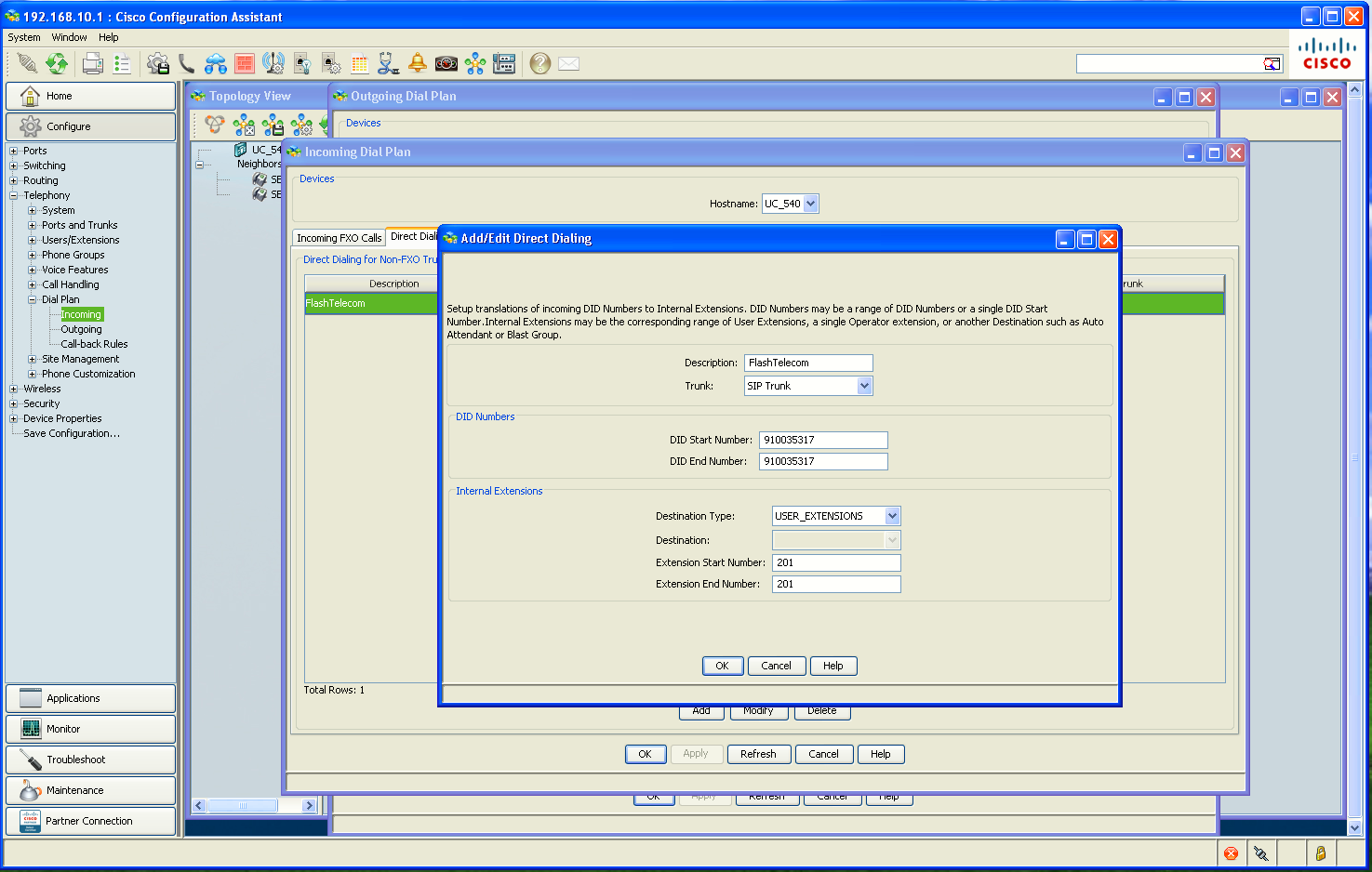This screenshot has height=872, width=1372.
Task: Open the System menu
Action: click(x=24, y=37)
